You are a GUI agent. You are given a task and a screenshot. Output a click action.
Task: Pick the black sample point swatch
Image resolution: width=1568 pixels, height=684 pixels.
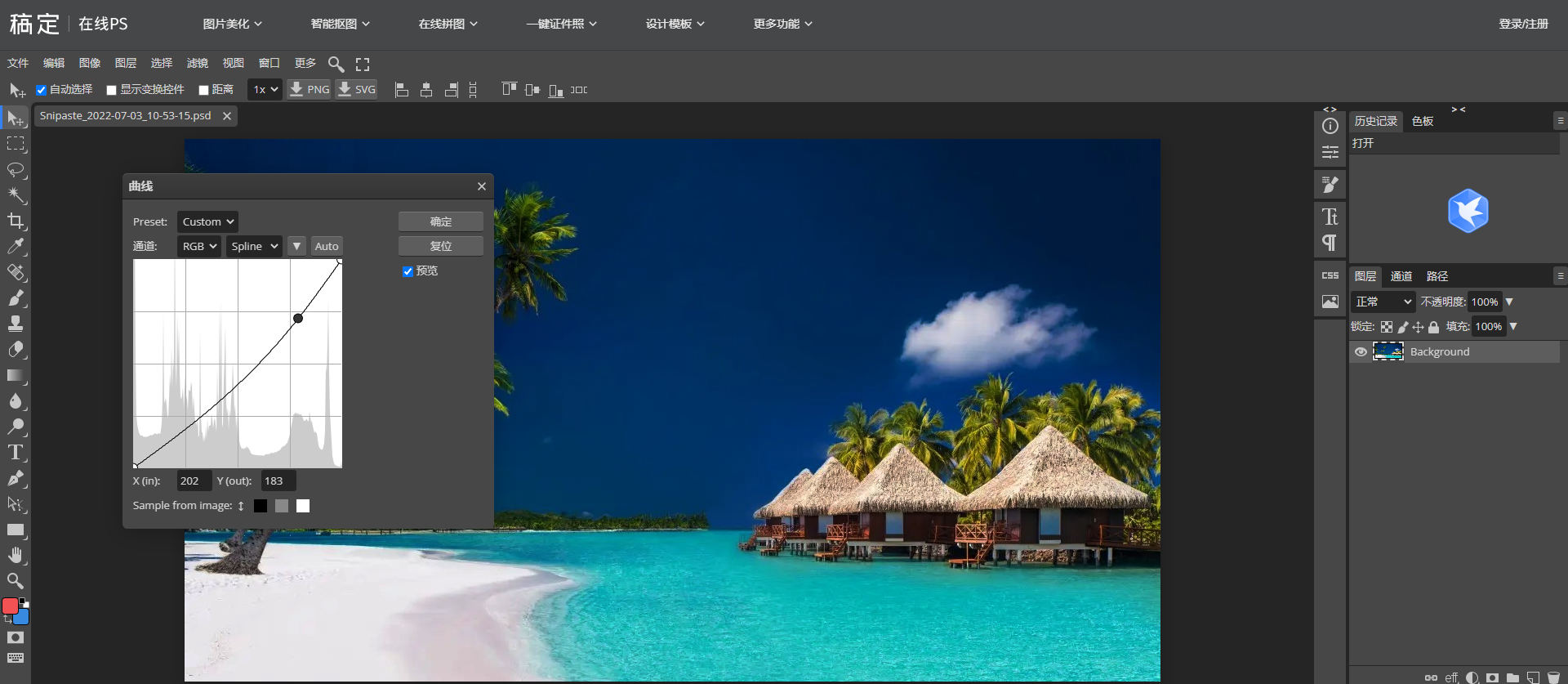click(x=261, y=506)
